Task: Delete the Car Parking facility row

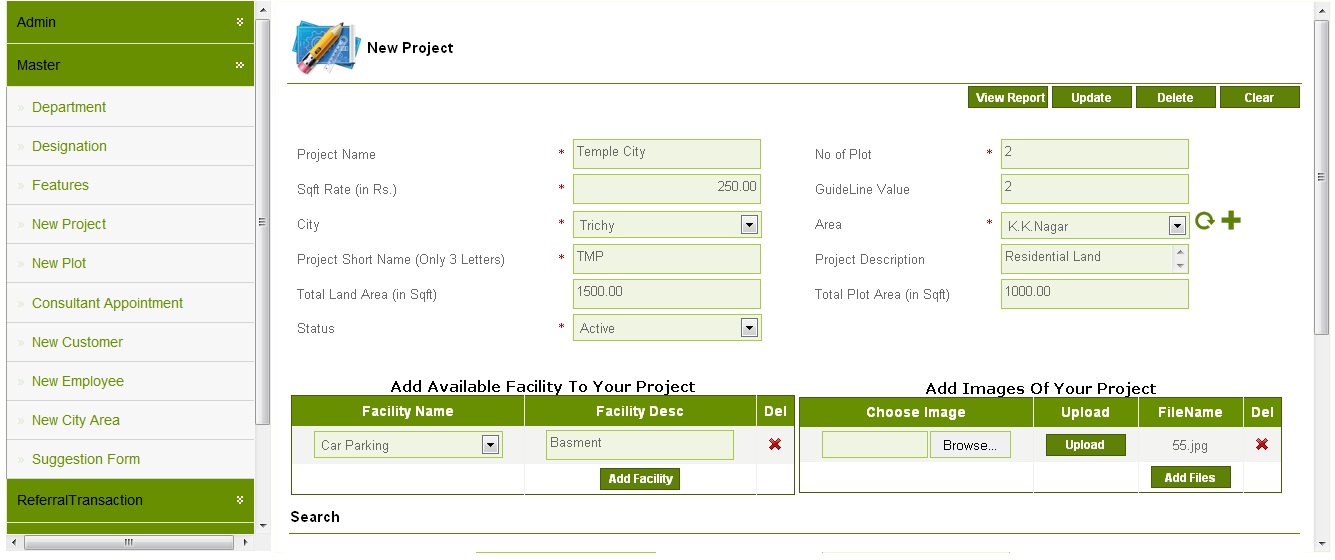Action: pyautogui.click(x=775, y=444)
